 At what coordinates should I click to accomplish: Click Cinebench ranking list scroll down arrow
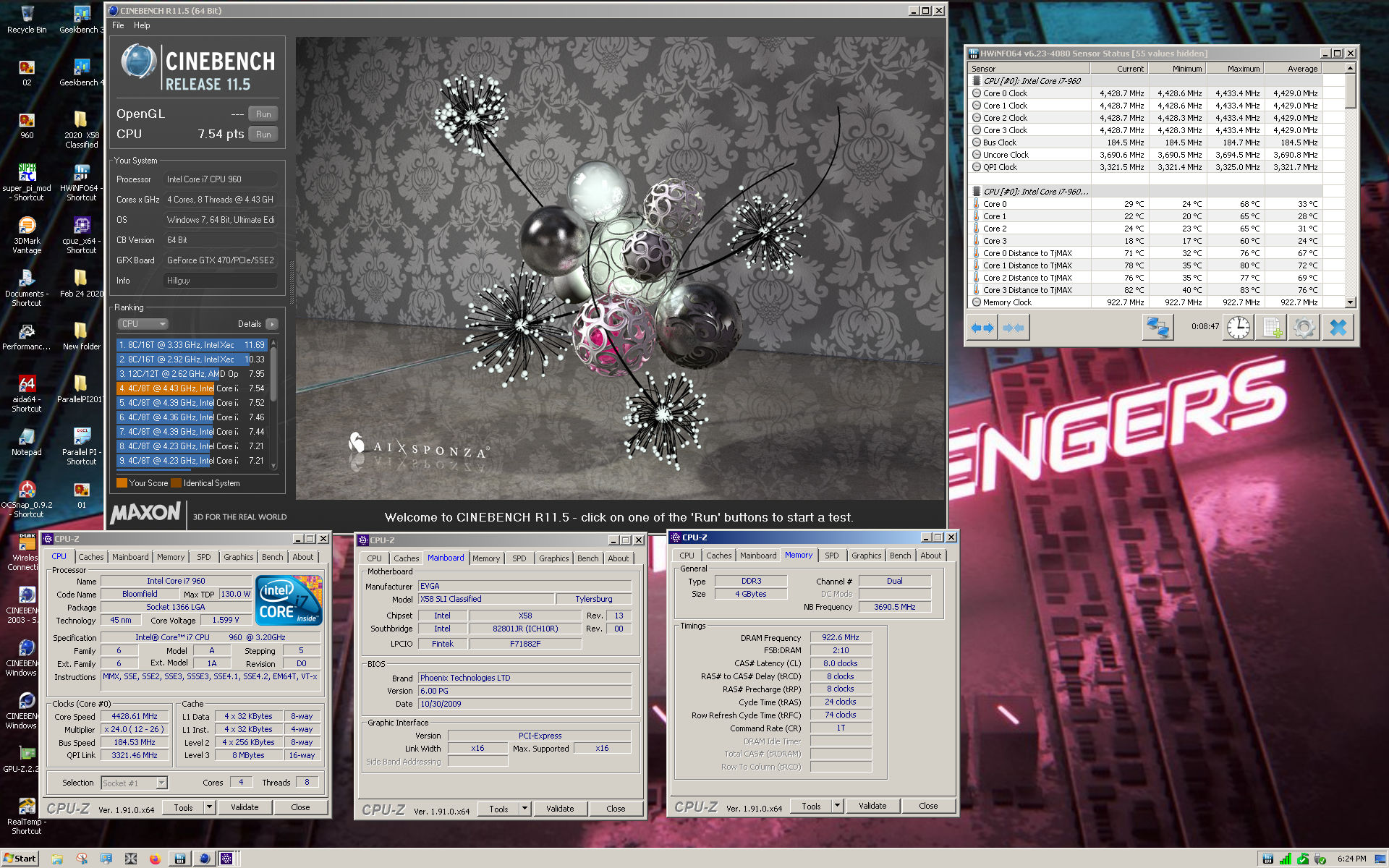point(274,466)
